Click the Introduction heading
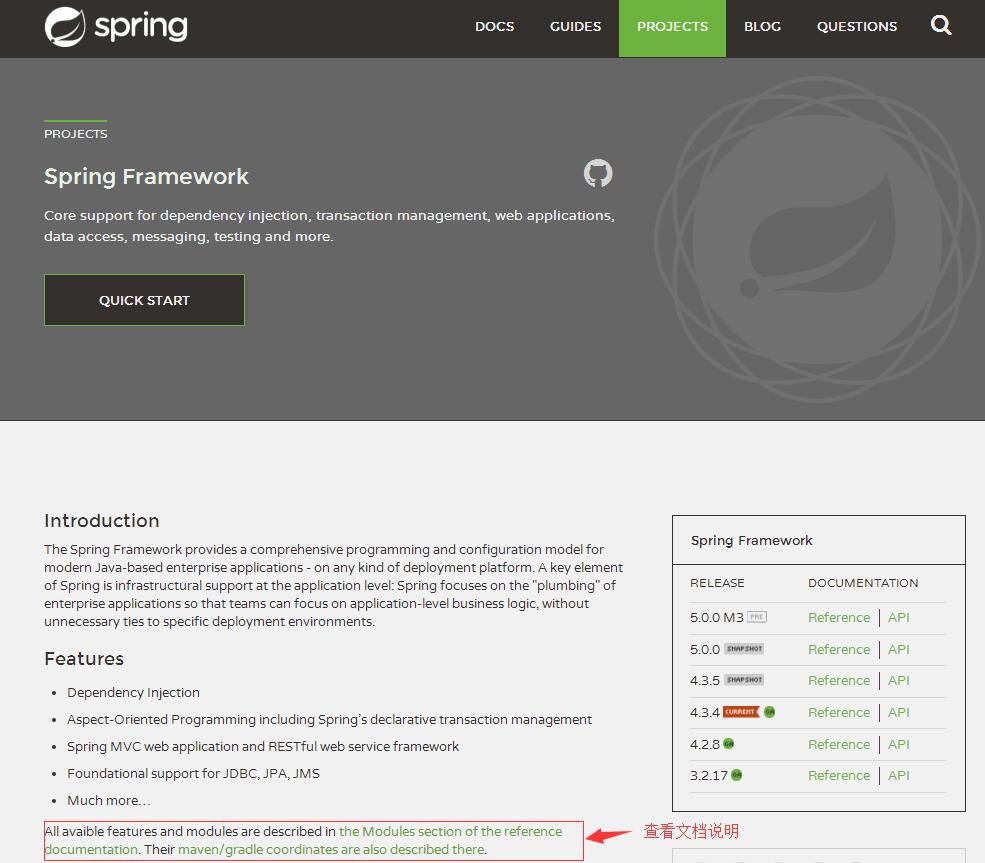Image resolution: width=985 pixels, height=863 pixels. click(102, 521)
